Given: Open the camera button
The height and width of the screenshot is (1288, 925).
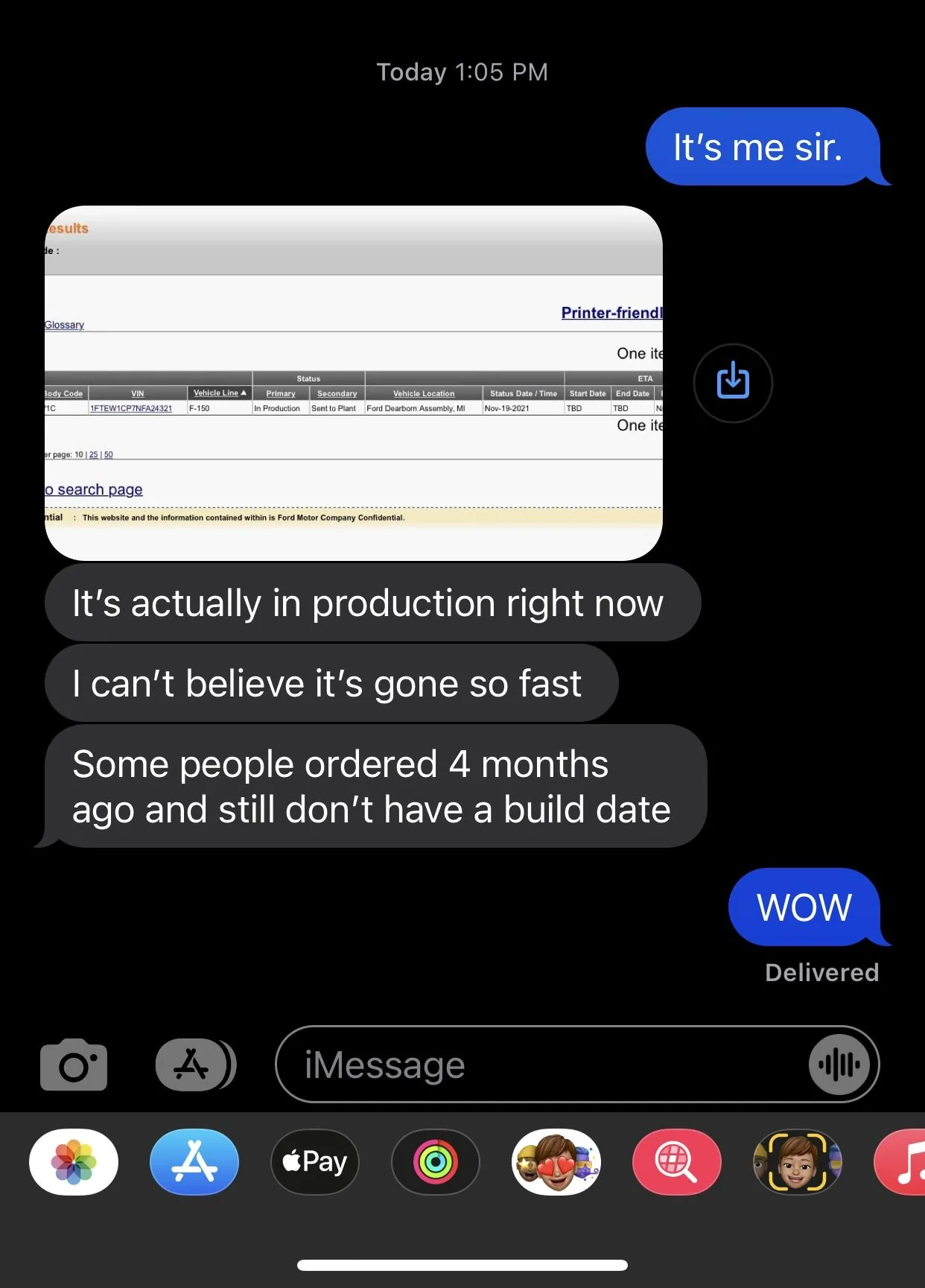Looking at the screenshot, I should pyautogui.click(x=74, y=1065).
